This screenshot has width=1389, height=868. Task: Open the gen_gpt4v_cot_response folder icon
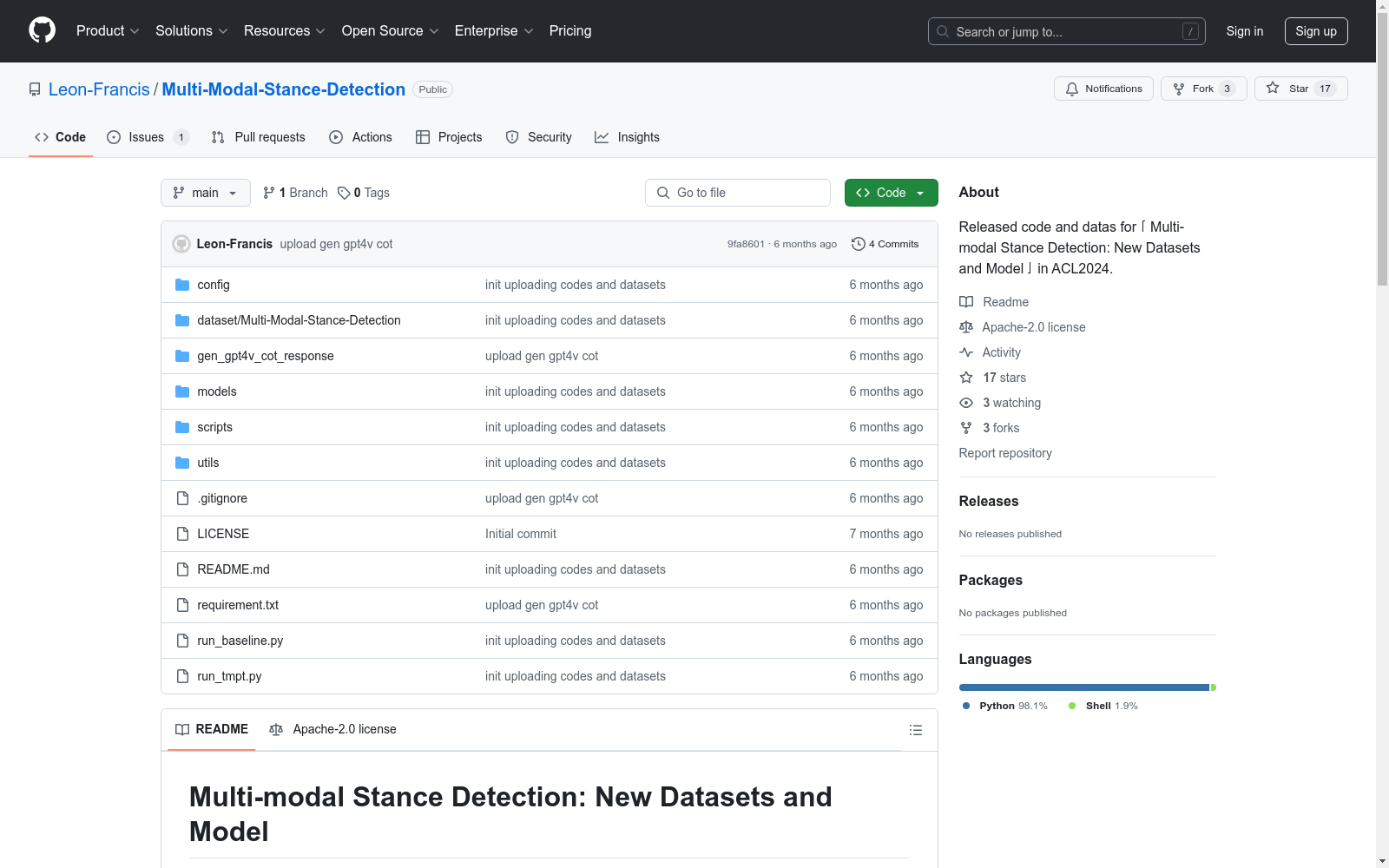pos(182,356)
